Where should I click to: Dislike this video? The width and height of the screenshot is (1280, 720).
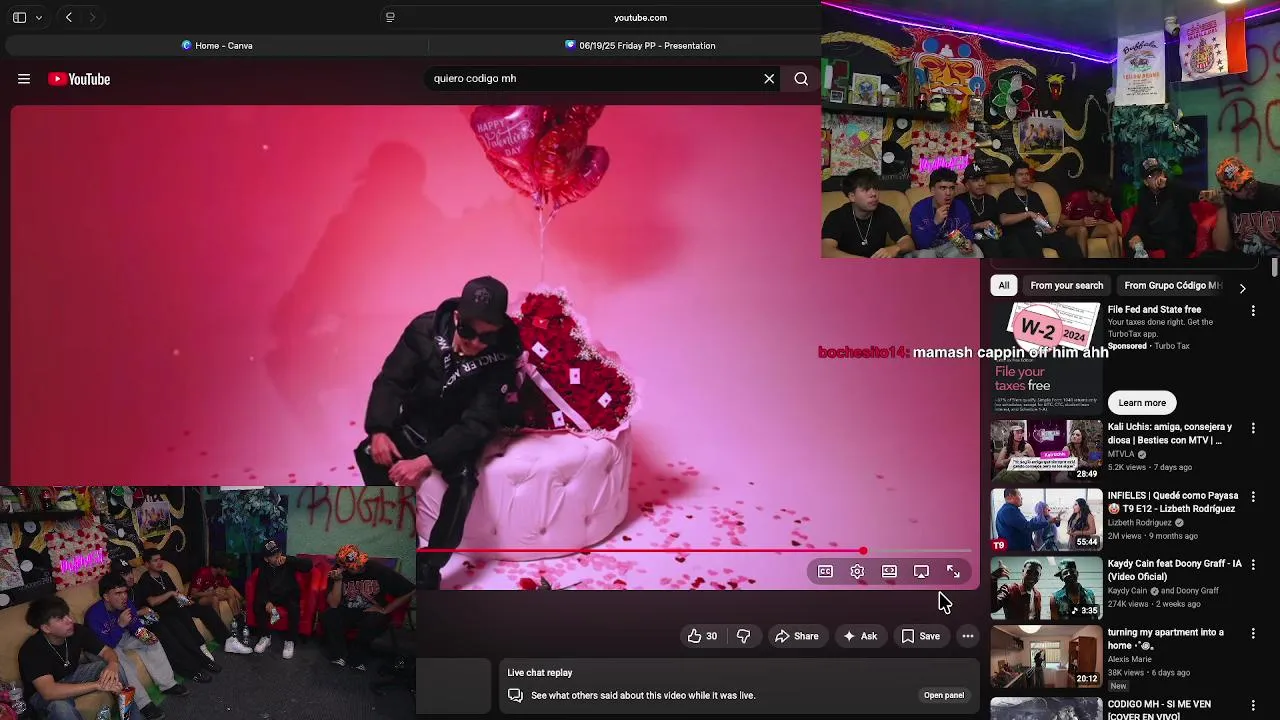click(x=743, y=636)
